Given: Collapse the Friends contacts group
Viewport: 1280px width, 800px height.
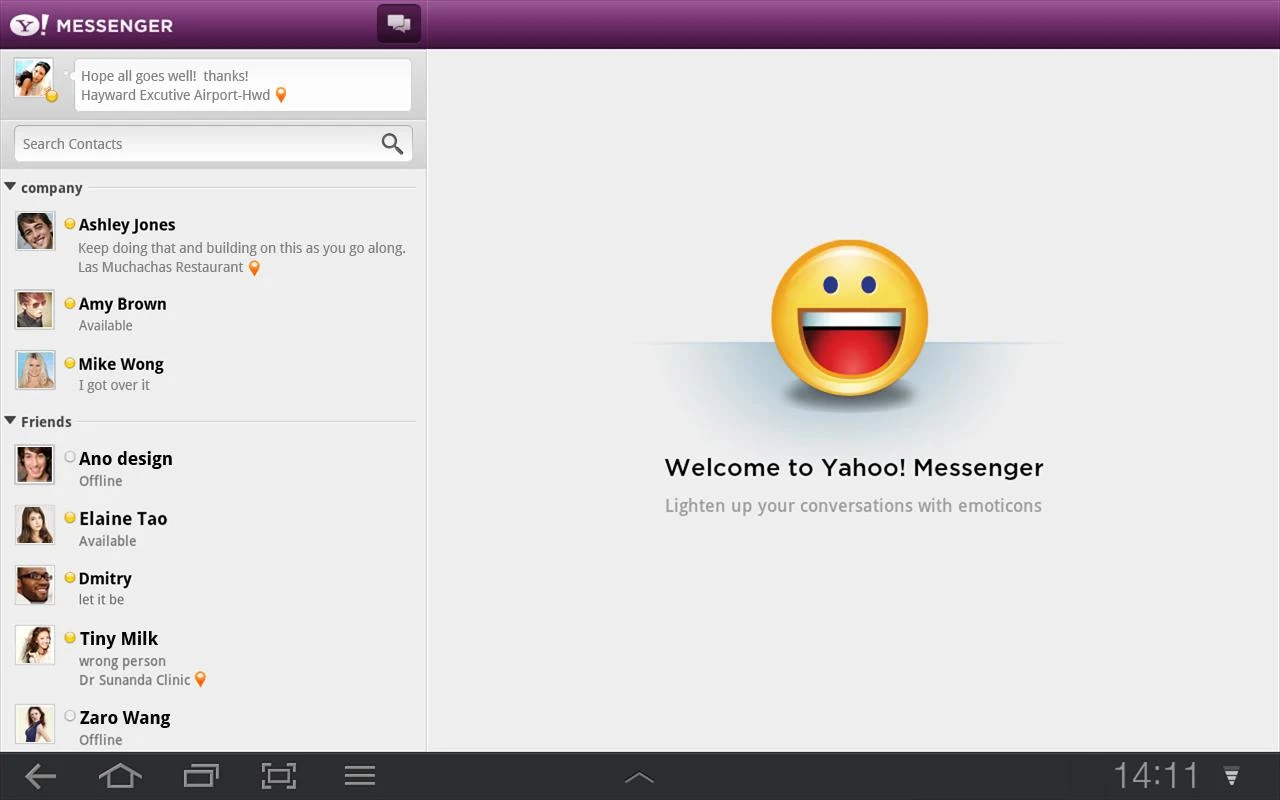Looking at the screenshot, I should [10, 421].
